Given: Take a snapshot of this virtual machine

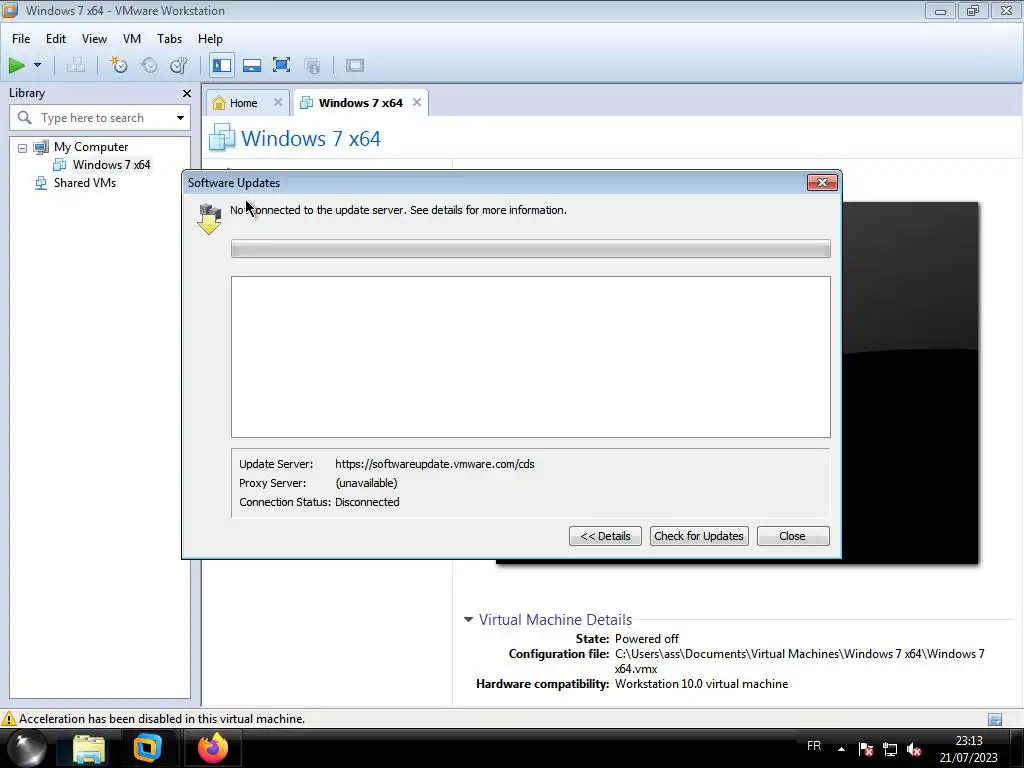Looking at the screenshot, I should (x=119, y=65).
